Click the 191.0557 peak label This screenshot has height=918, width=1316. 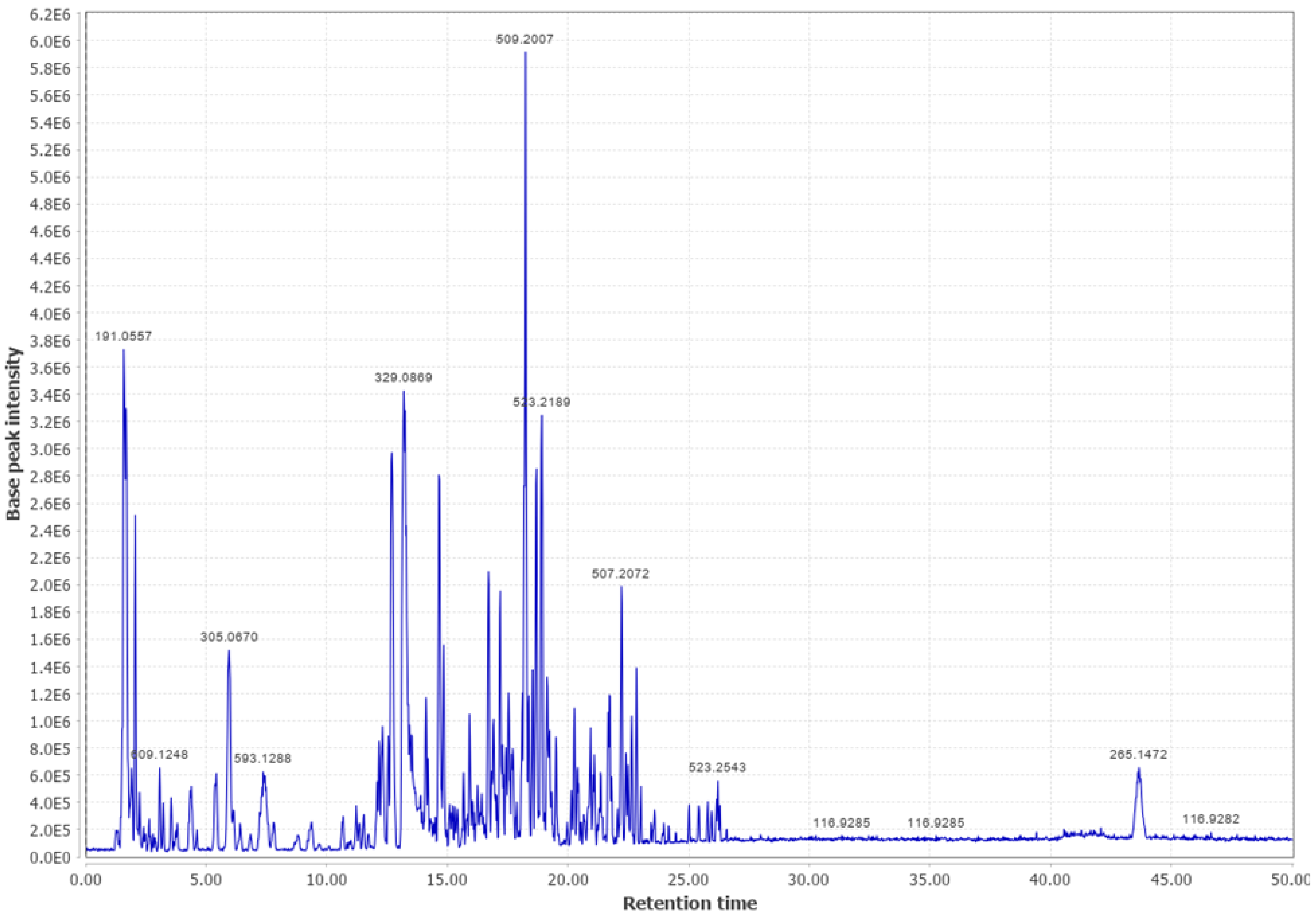(123, 336)
